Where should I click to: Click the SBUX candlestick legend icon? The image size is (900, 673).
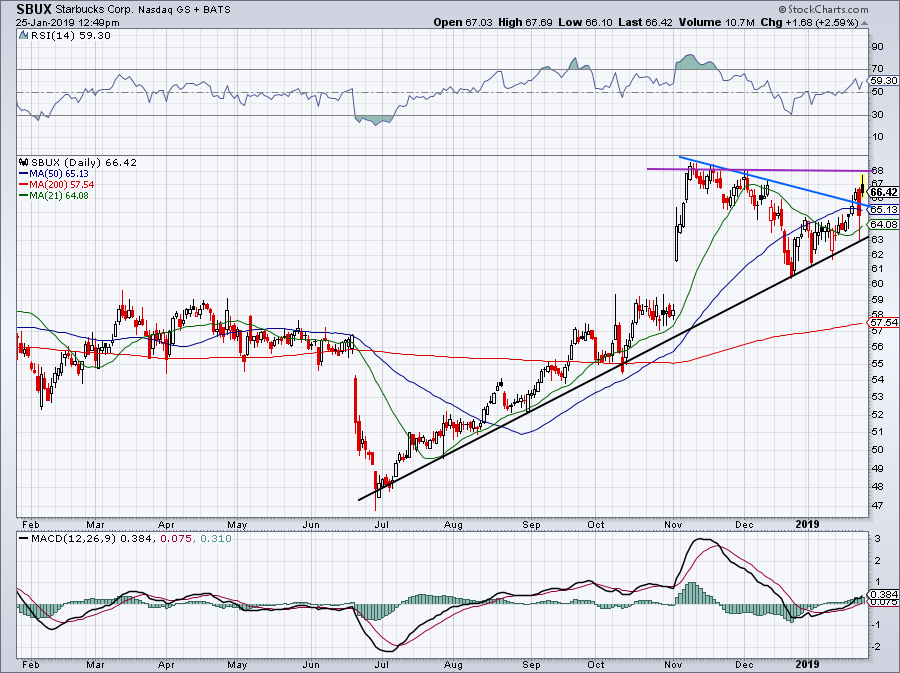coord(24,162)
